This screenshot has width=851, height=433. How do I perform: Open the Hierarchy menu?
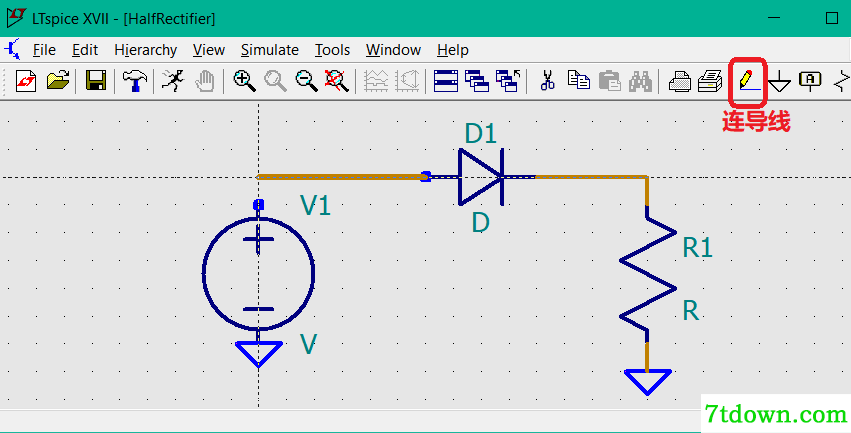point(145,50)
